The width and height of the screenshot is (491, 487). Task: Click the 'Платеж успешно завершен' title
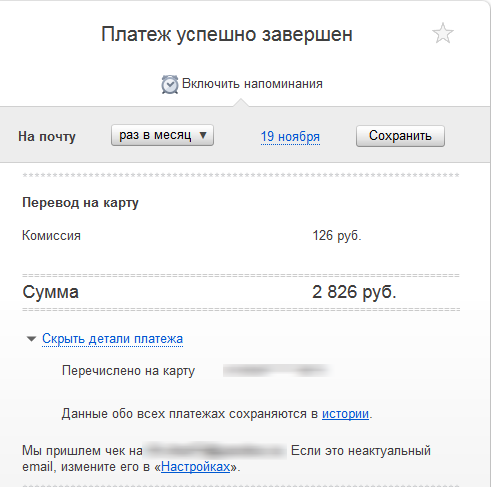pyautogui.click(x=227, y=34)
